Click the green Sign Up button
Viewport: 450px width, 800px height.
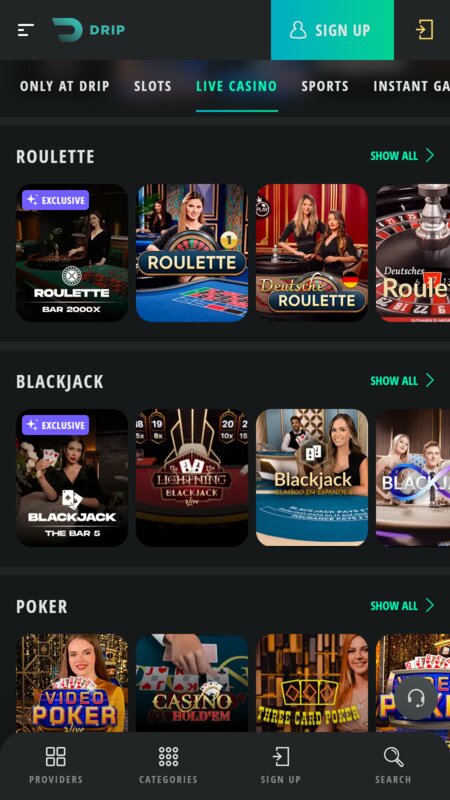pyautogui.click(x=332, y=30)
